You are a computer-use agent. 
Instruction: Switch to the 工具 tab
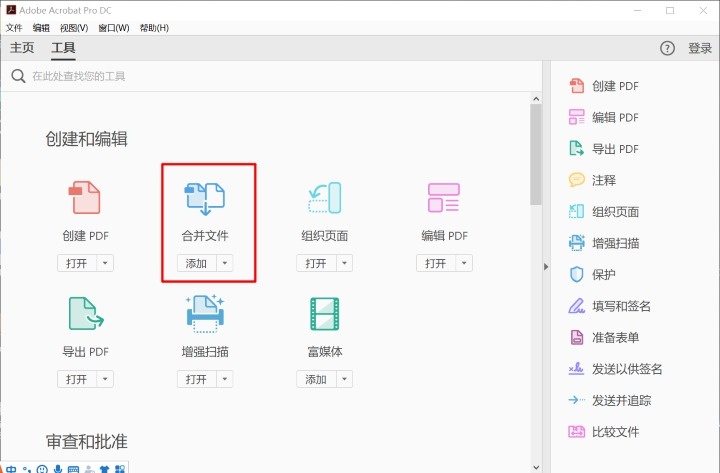(x=63, y=48)
